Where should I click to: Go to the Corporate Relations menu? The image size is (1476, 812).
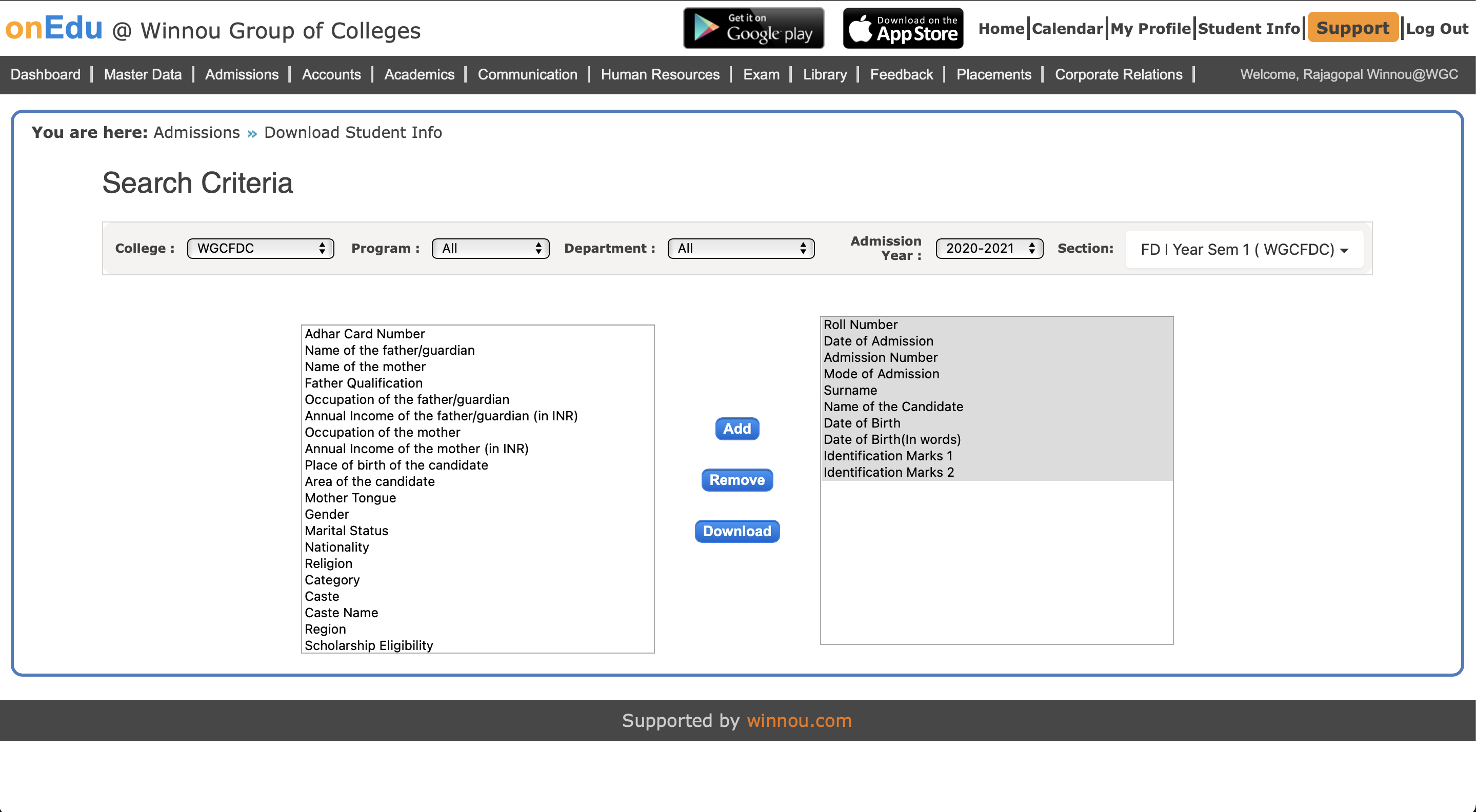[1118, 74]
